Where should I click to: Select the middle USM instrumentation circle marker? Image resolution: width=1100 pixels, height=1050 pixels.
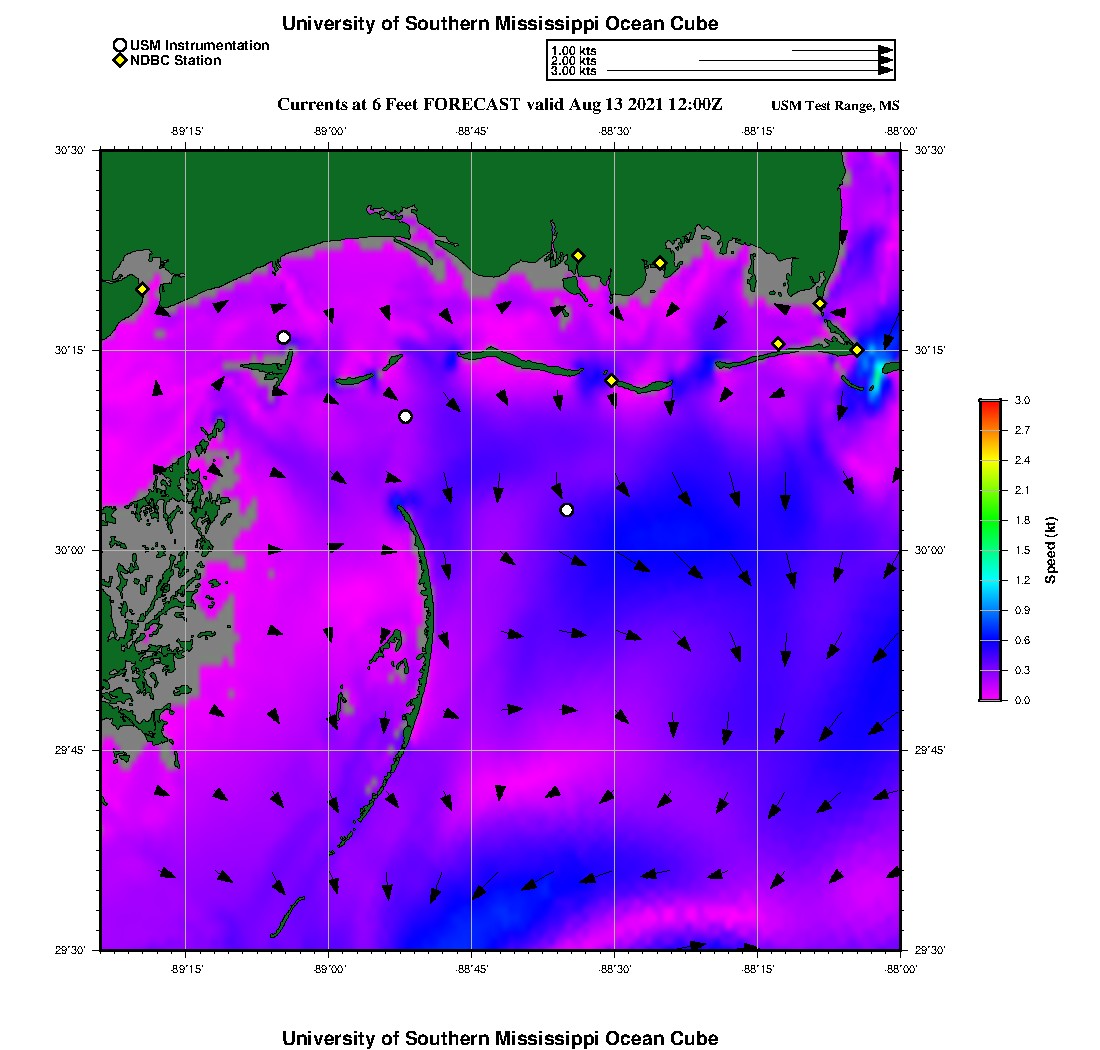[405, 417]
